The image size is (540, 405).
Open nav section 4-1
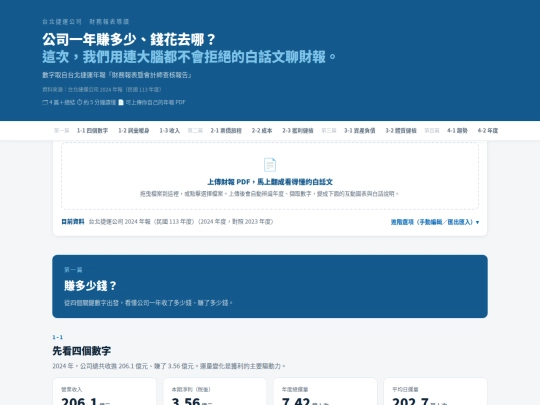(457, 131)
